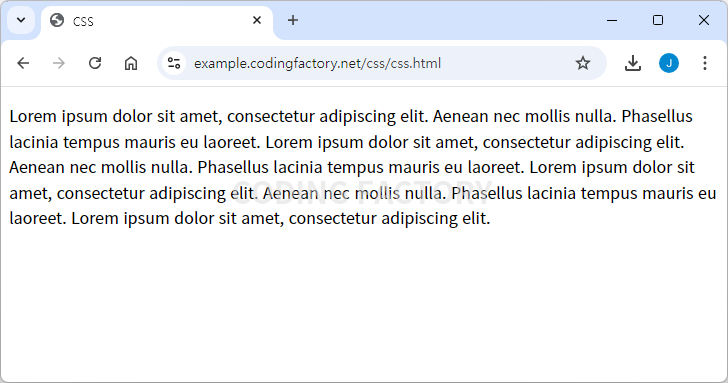Open a new tab with plus button
Viewport: 728px width, 383px height.
coord(292,20)
